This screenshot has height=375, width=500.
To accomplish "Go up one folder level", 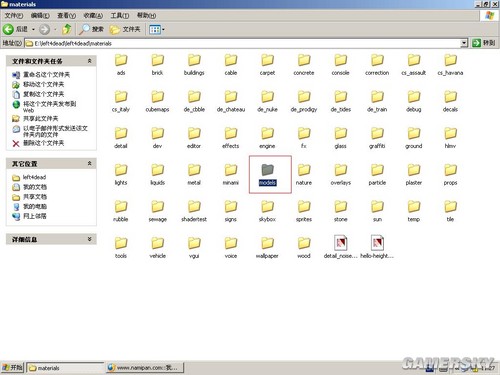I will point(67,29).
